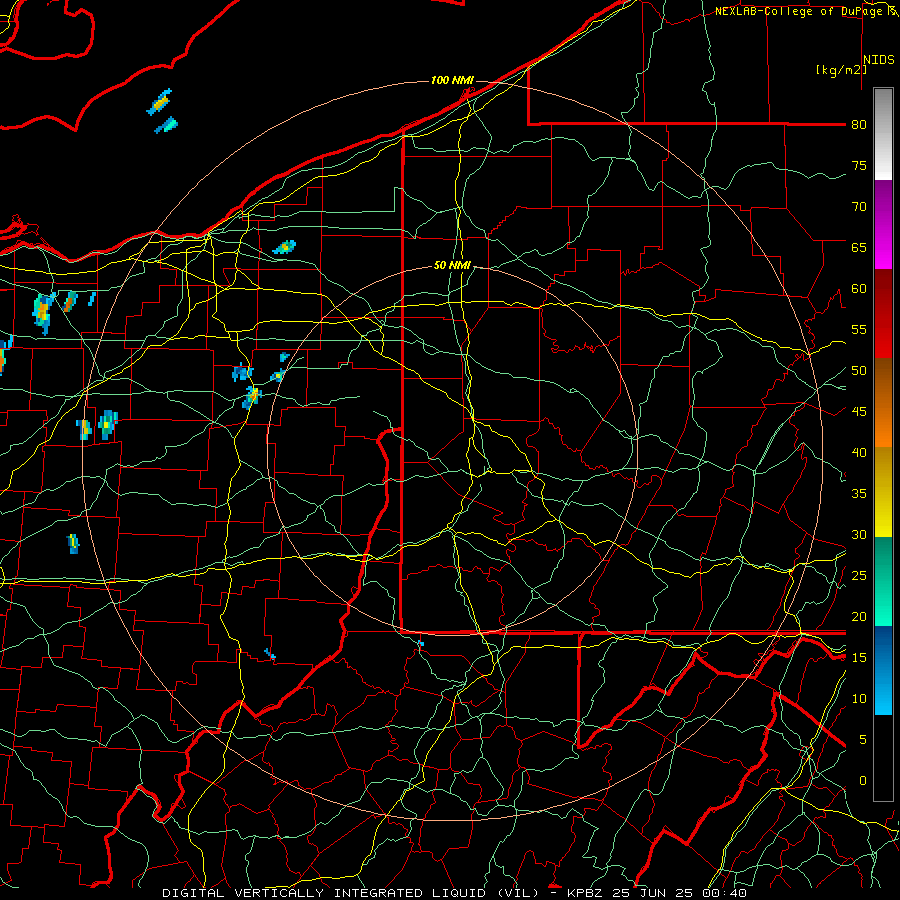900x900 pixels.
Task: Select the yellow segment of the color bar
Action: pyautogui.click(x=883, y=492)
